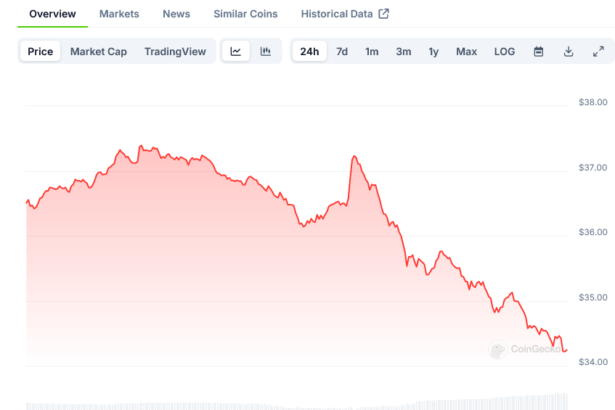Click the download chart data icon
The image size is (615, 410).
click(568, 51)
